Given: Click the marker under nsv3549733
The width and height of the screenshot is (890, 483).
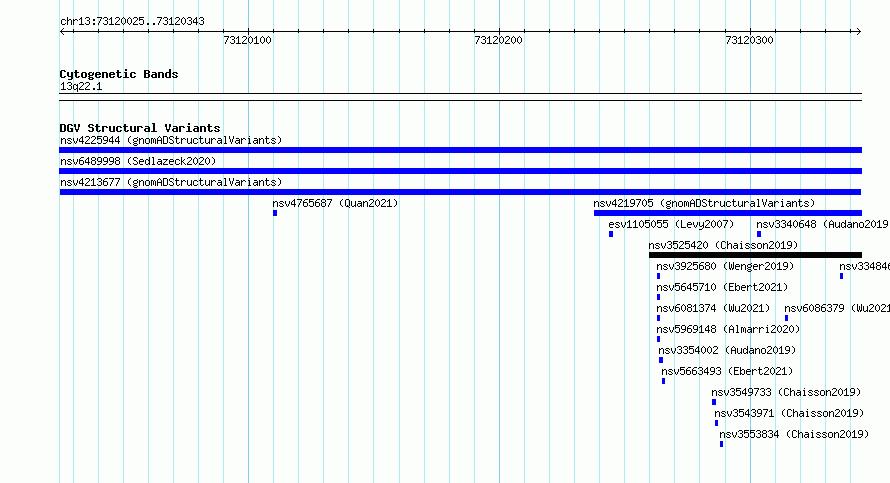Looking at the screenshot, I should tap(713, 402).
